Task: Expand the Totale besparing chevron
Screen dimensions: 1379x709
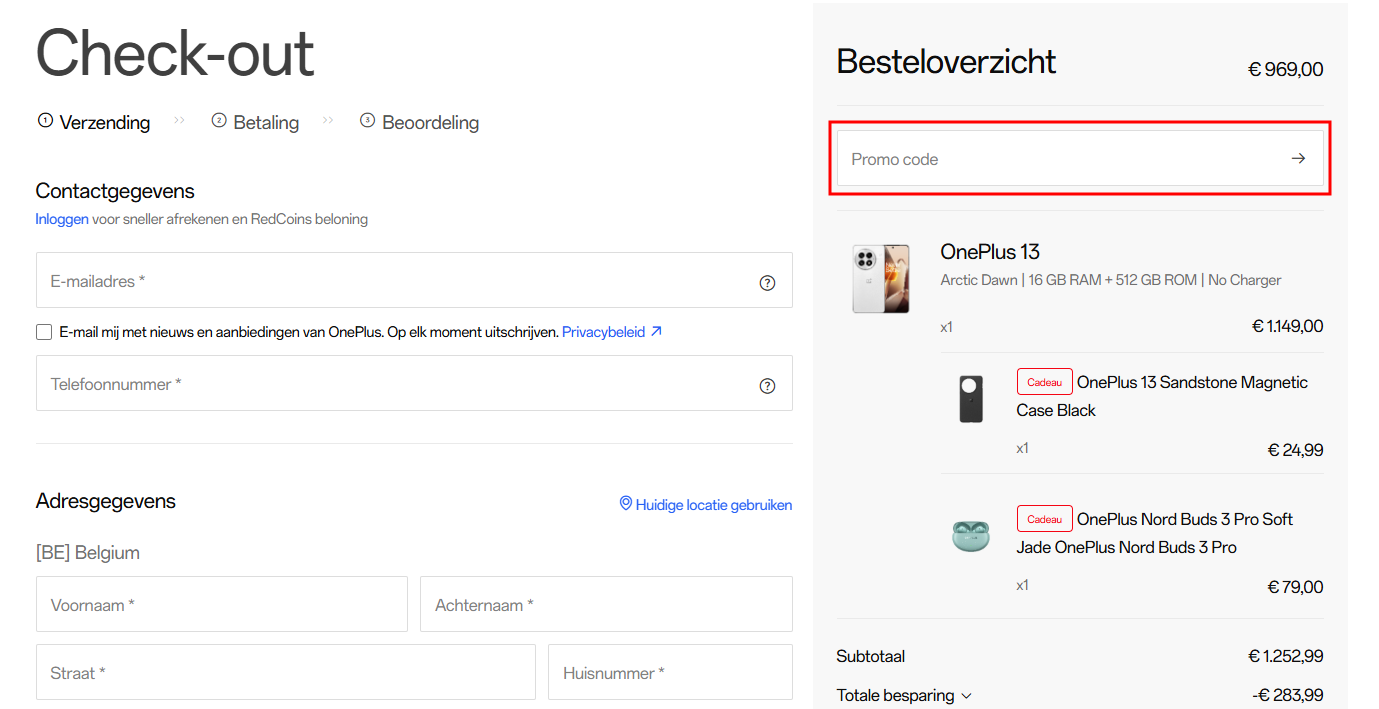Action: tap(966, 696)
